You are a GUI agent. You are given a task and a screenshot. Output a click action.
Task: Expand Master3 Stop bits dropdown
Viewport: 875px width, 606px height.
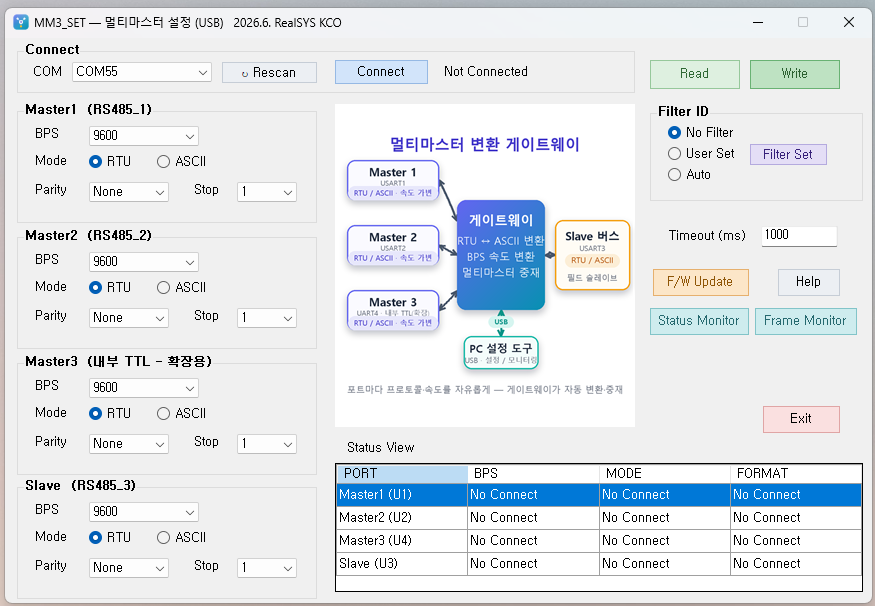click(267, 444)
